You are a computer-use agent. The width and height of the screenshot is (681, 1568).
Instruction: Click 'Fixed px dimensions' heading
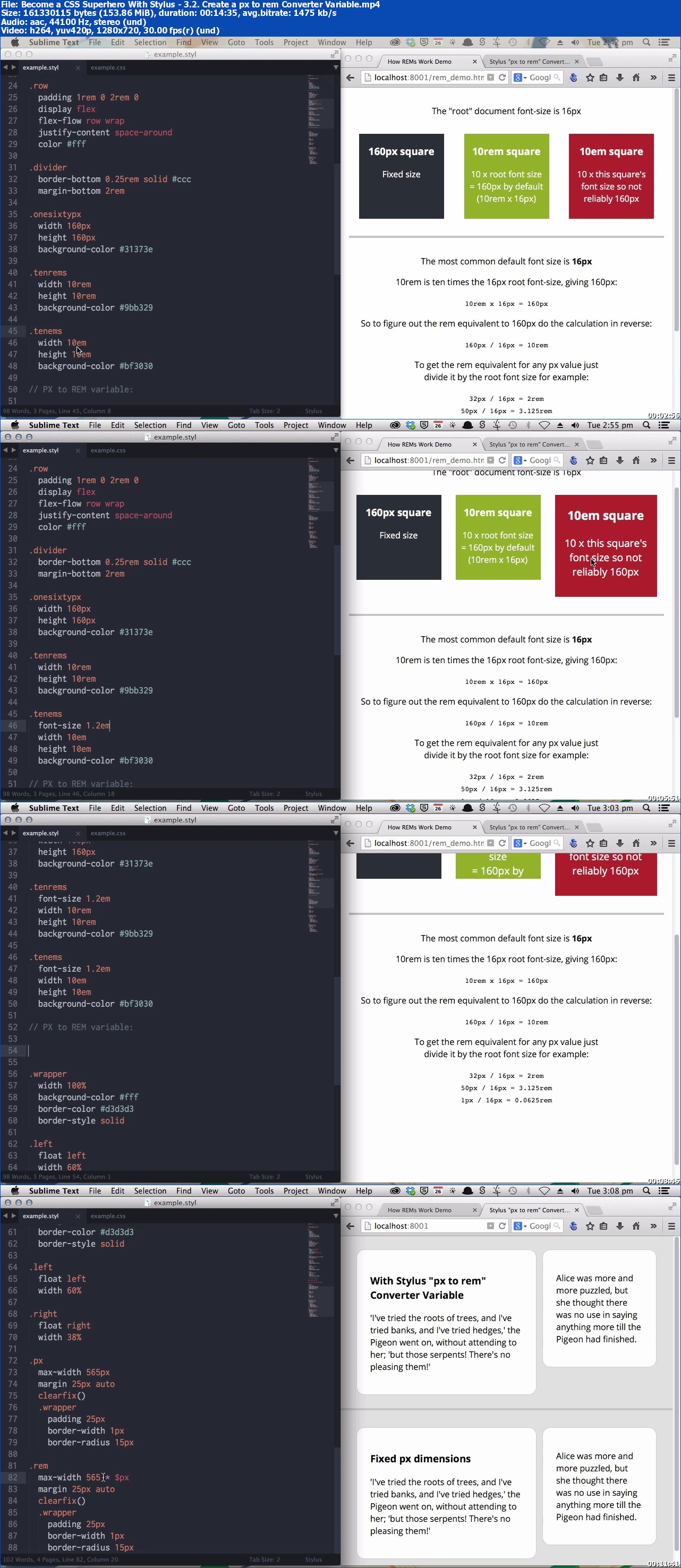coord(420,1459)
